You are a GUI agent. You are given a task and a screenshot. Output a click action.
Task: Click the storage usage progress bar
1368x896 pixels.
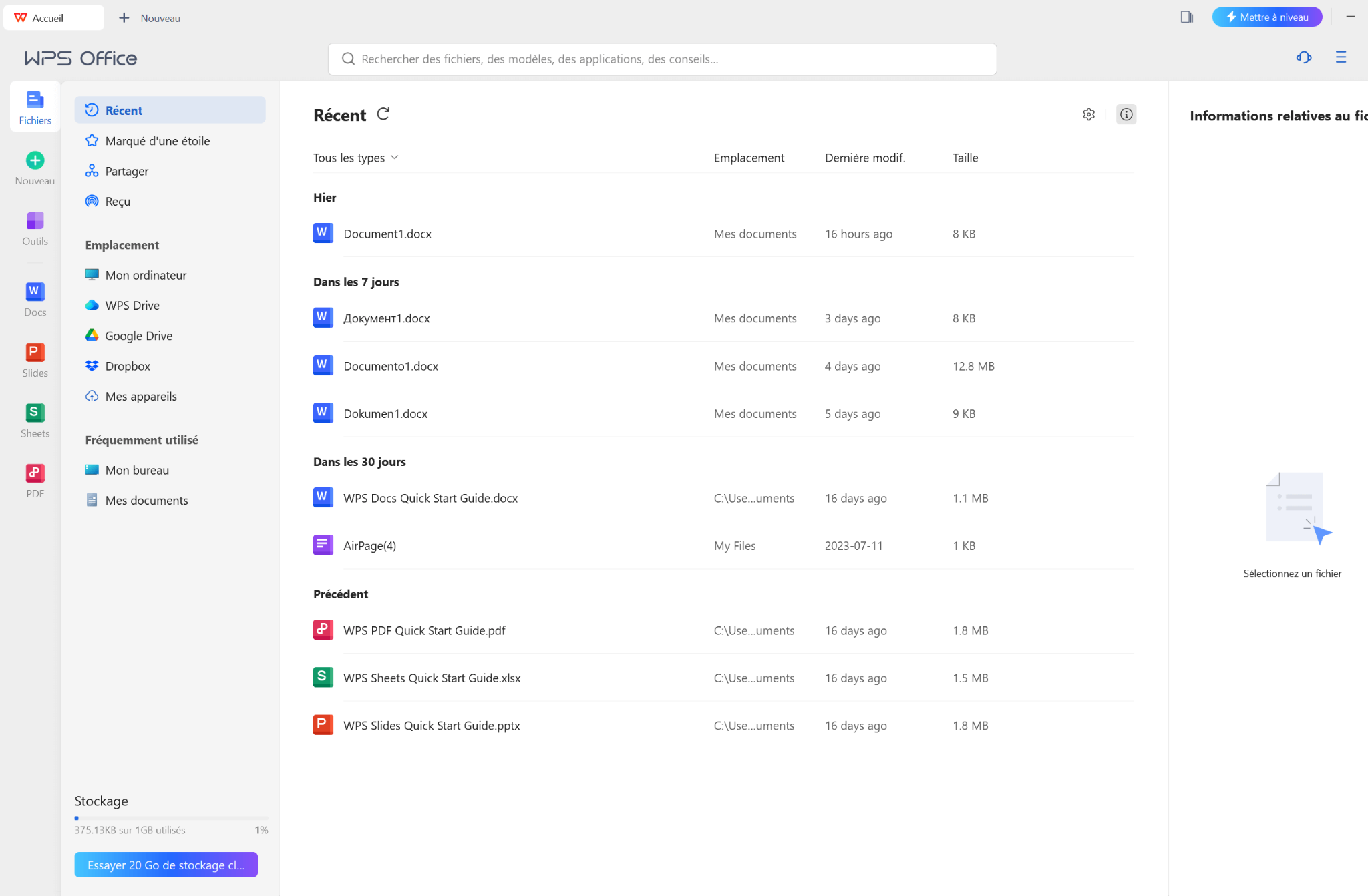171,818
